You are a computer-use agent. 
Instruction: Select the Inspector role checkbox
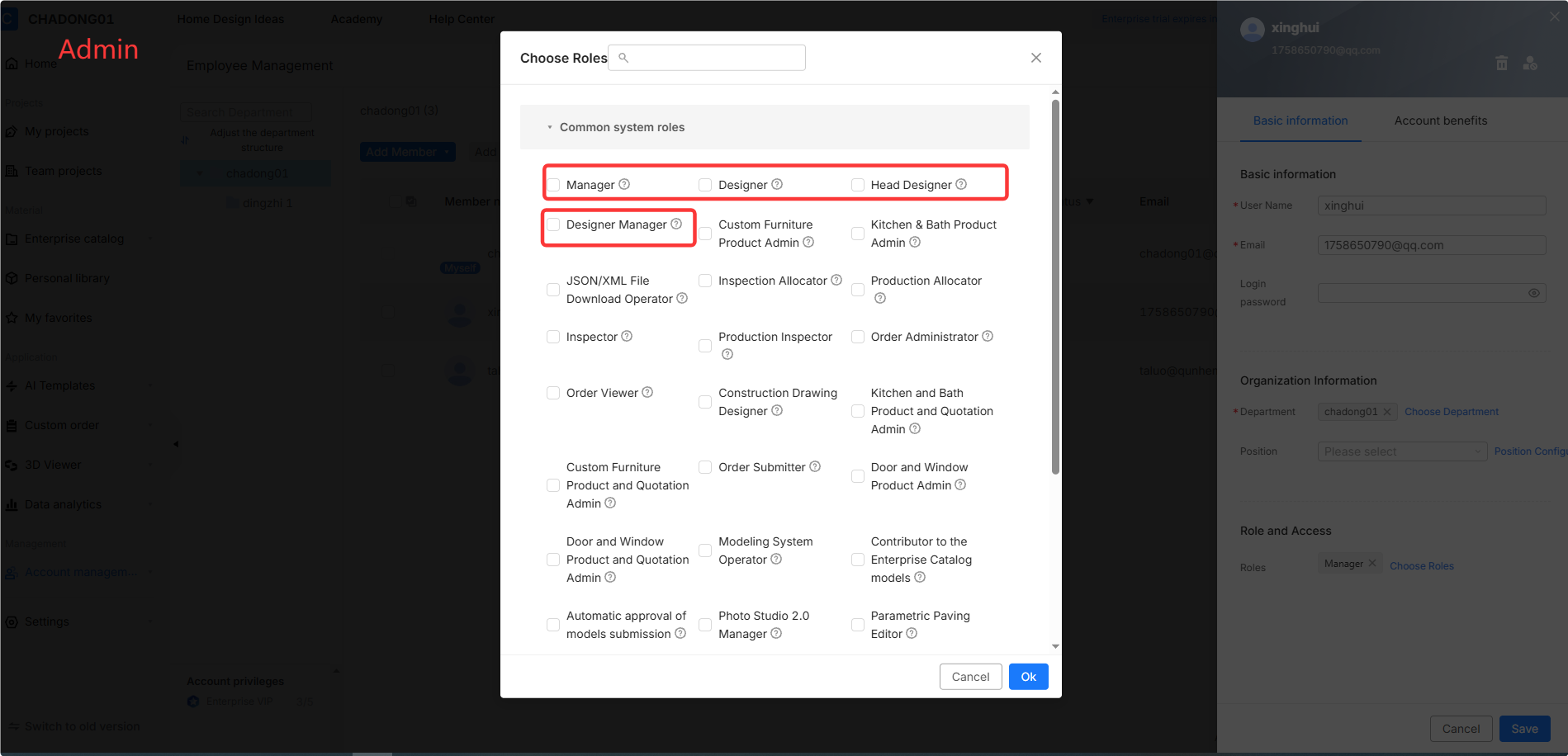pos(553,337)
